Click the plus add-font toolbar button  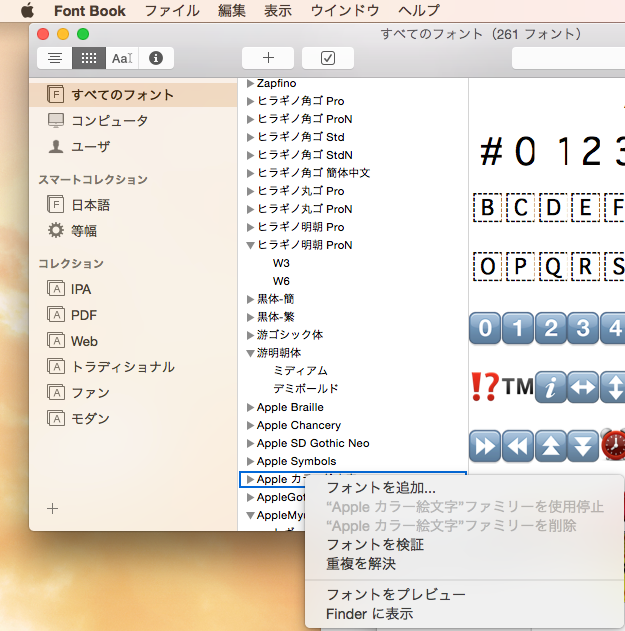[x=268, y=58]
